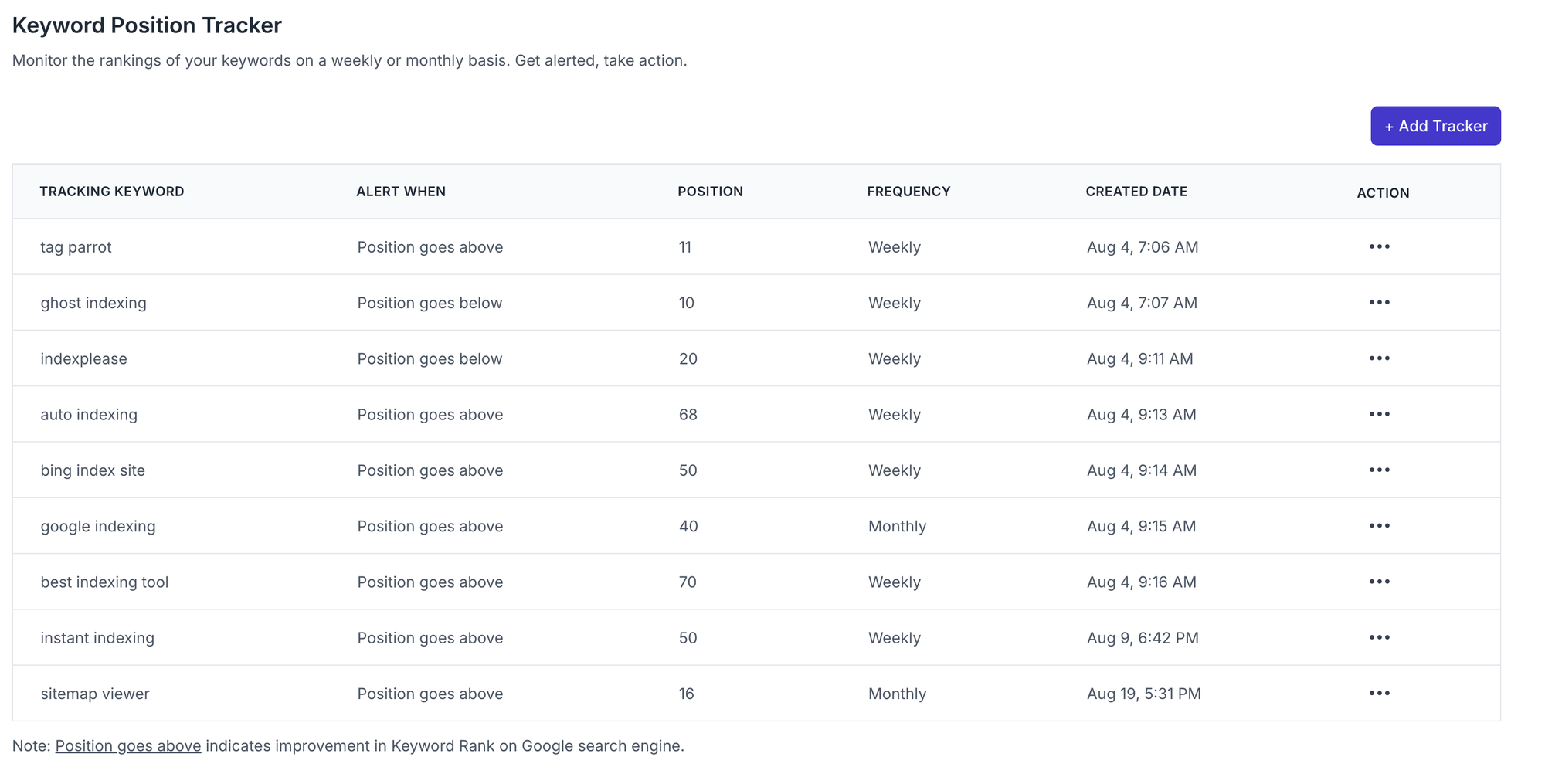Screen dimensions: 1545x784
Task: Click Aug 19, 5:31 PM created date
Action: tap(1143, 694)
